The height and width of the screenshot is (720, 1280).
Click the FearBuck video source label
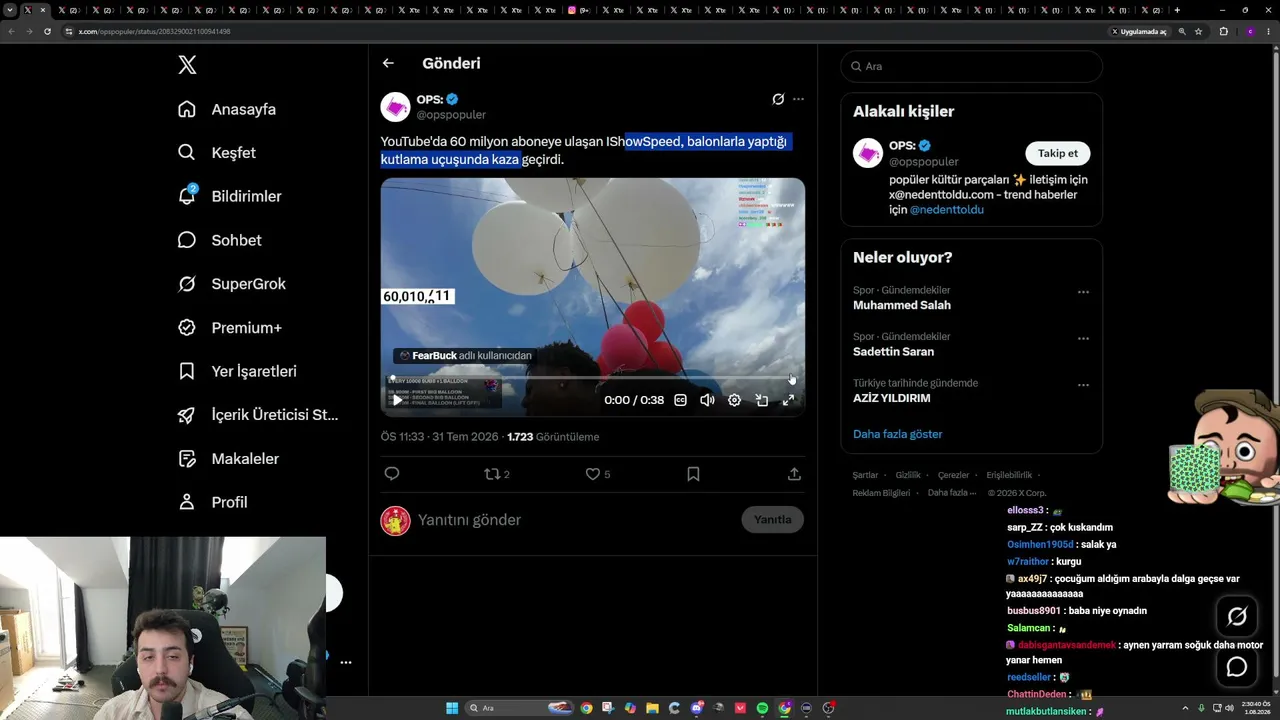click(465, 355)
